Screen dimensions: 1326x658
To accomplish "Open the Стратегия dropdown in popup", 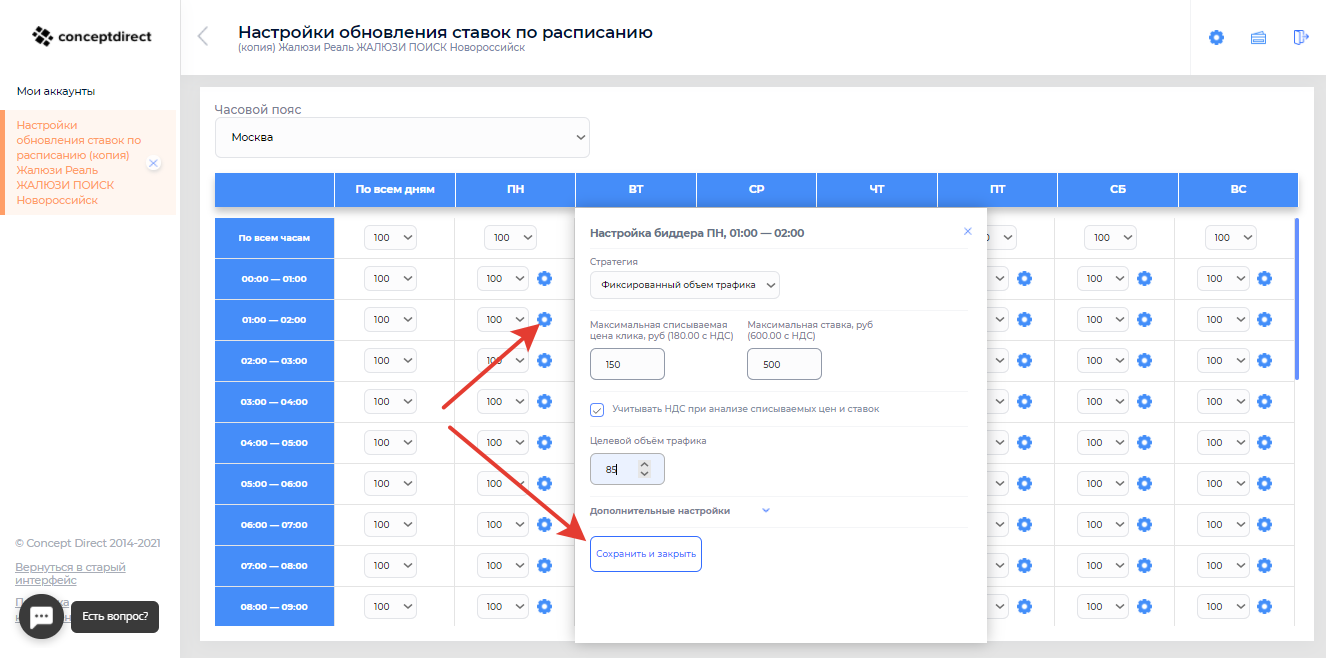I will pos(685,285).
